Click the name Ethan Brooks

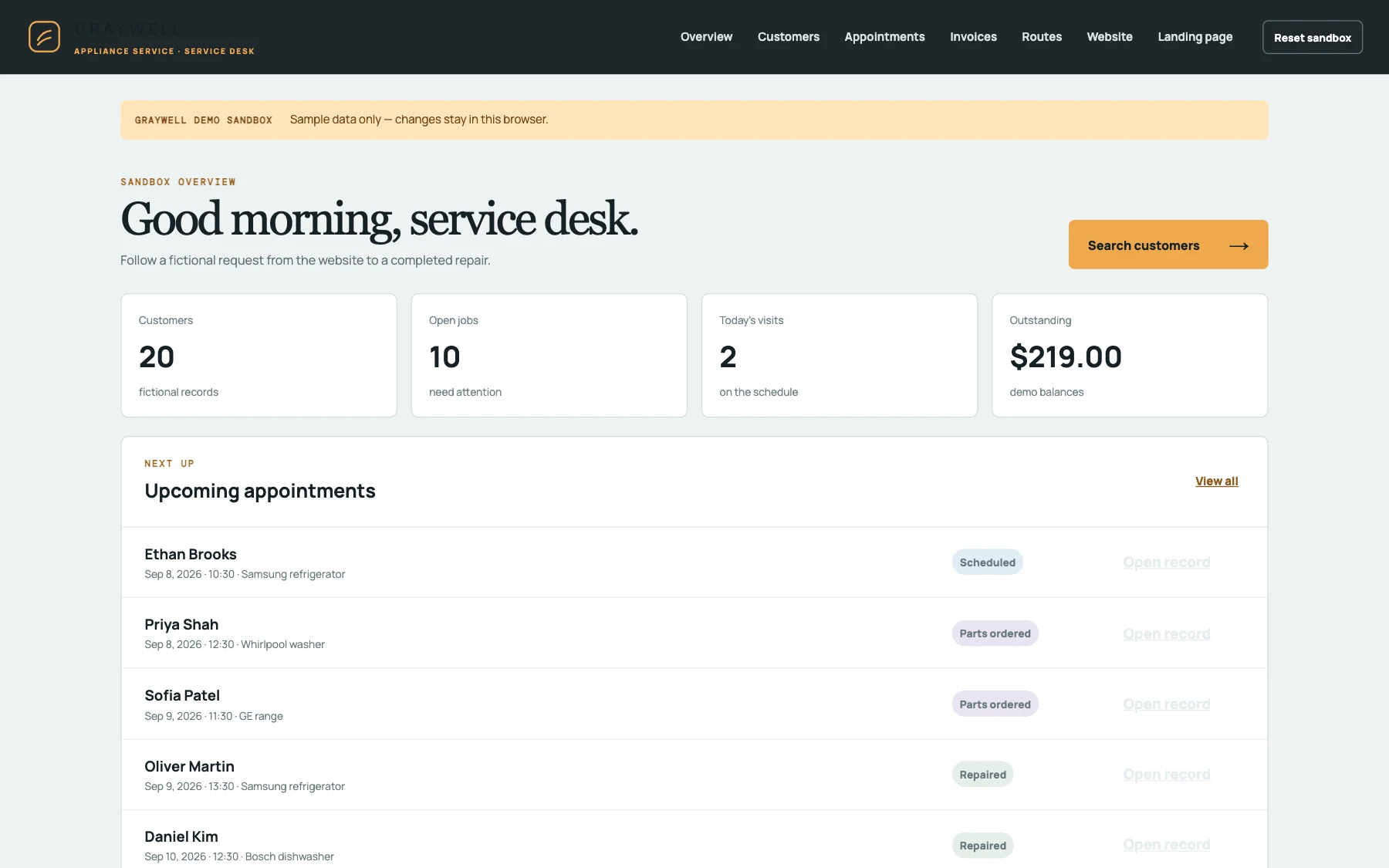(x=191, y=555)
